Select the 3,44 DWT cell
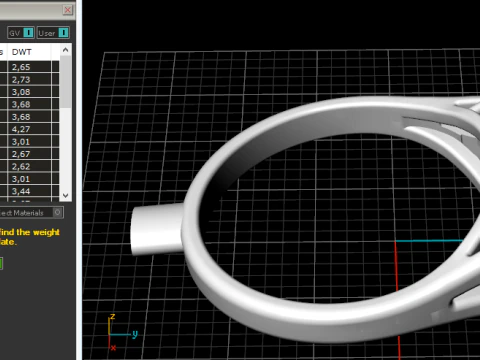The width and height of the screenshot is (480, 360). (29, 191)
